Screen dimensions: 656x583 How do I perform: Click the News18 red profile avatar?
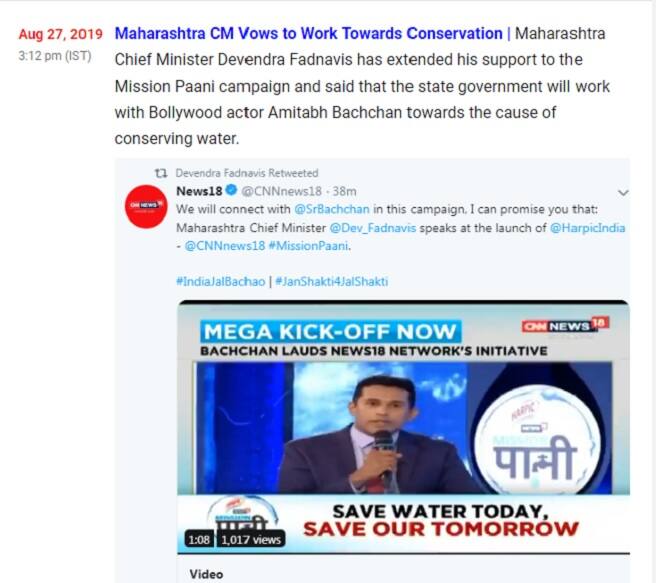coord(146,207)
